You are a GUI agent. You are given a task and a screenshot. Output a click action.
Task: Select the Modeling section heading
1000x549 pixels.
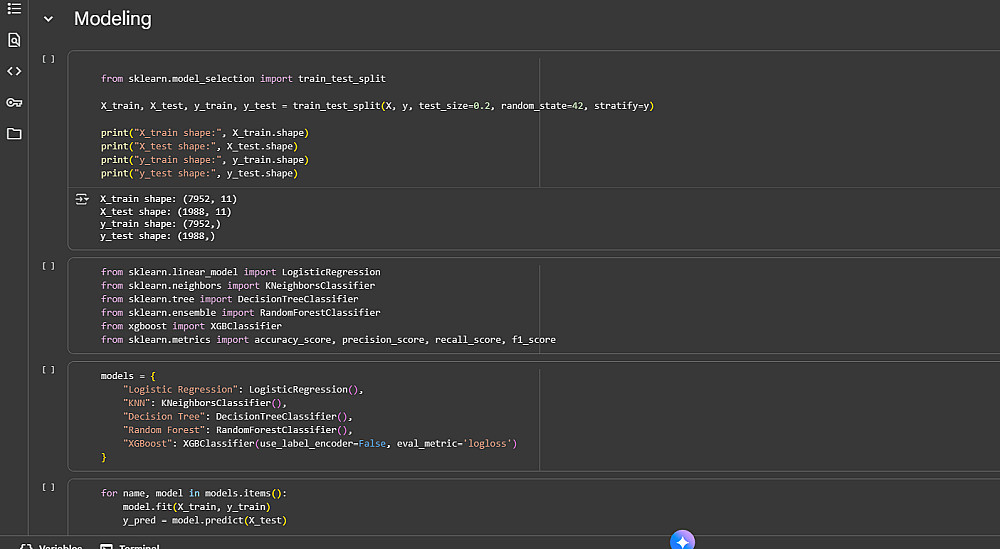(x=113, y=18)
